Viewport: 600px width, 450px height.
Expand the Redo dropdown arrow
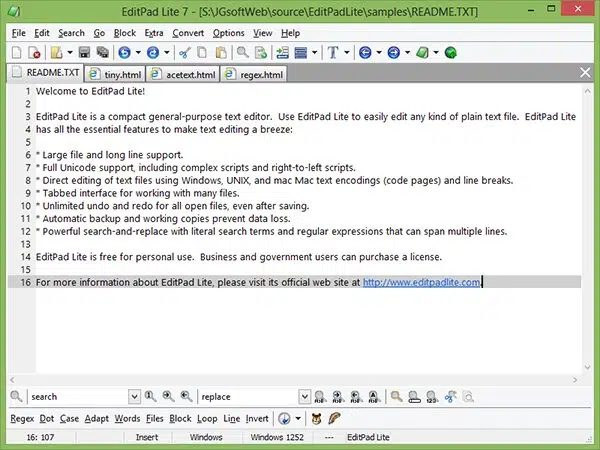(167, 52)
